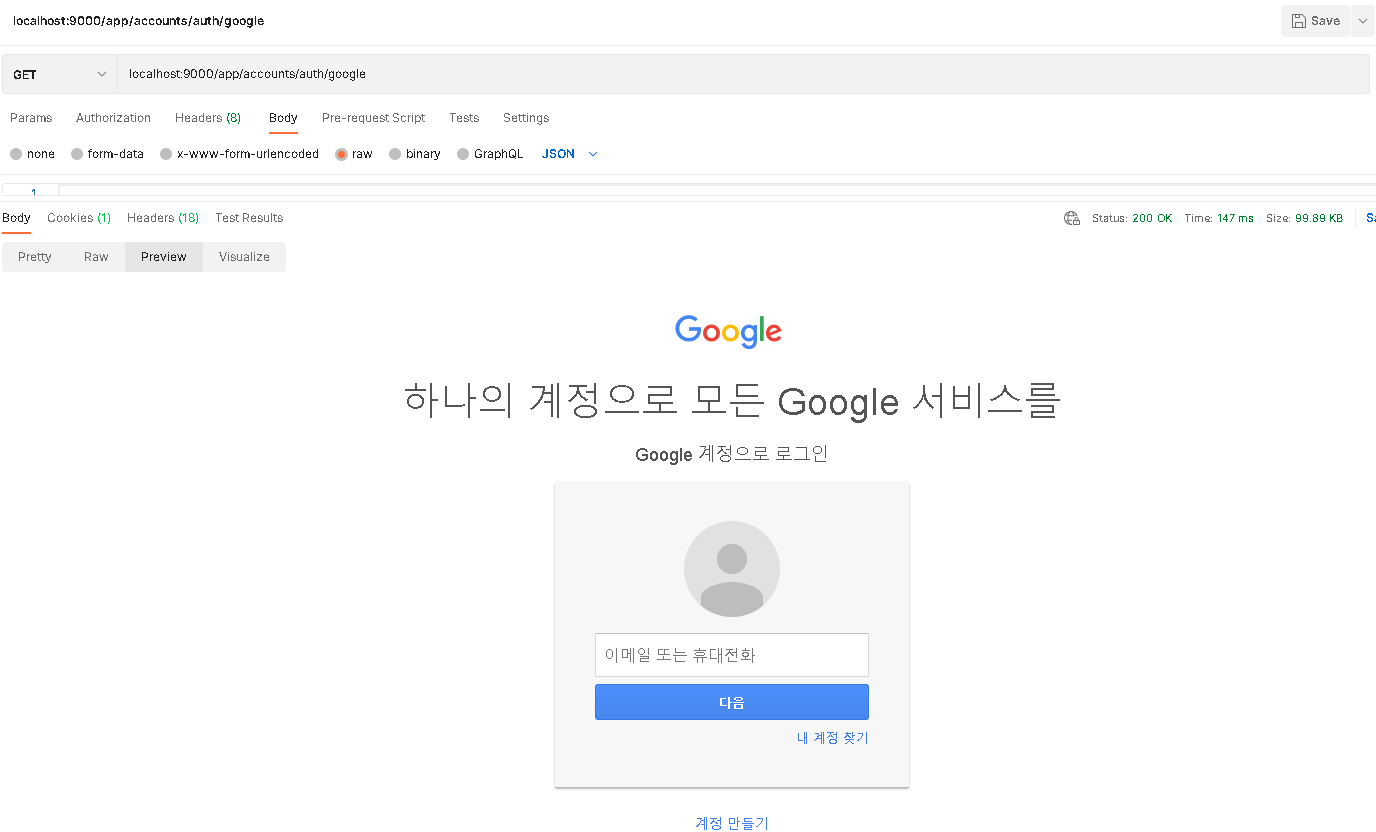Open the response Cookies (1) tab
Image resolution: width=1376 pixels, height=832 pixels.
(79, 218)
